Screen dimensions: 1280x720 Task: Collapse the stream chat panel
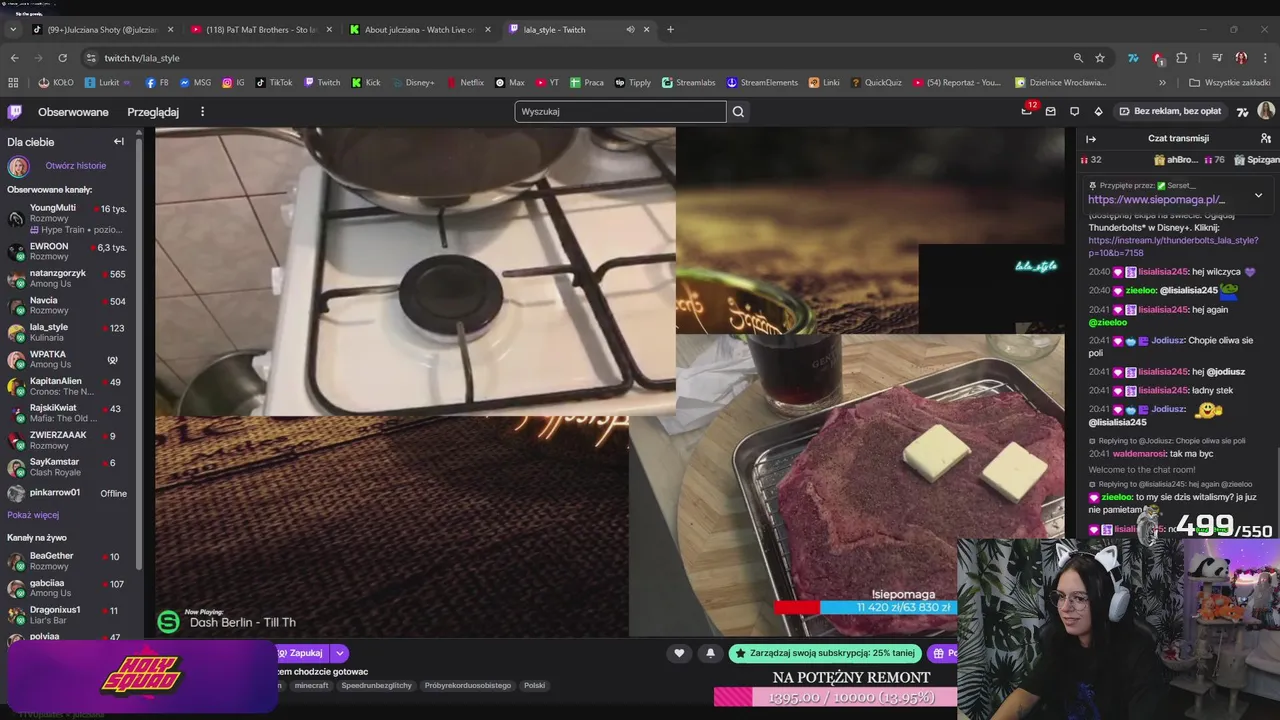pyautogui.click(x=1091, y=139)
